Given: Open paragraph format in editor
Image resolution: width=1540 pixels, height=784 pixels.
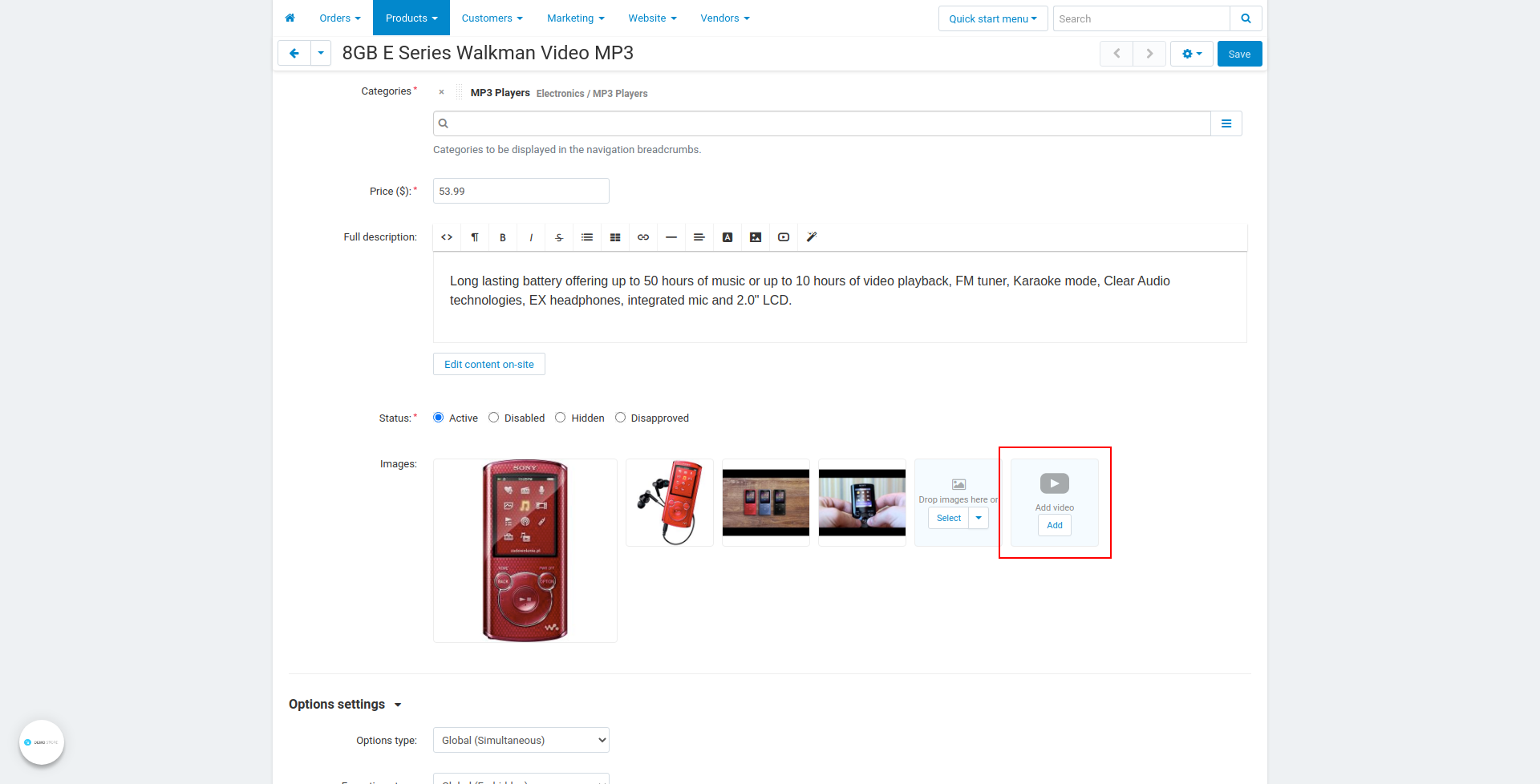Looking at the screenshot, I should (x=475, y=237).
